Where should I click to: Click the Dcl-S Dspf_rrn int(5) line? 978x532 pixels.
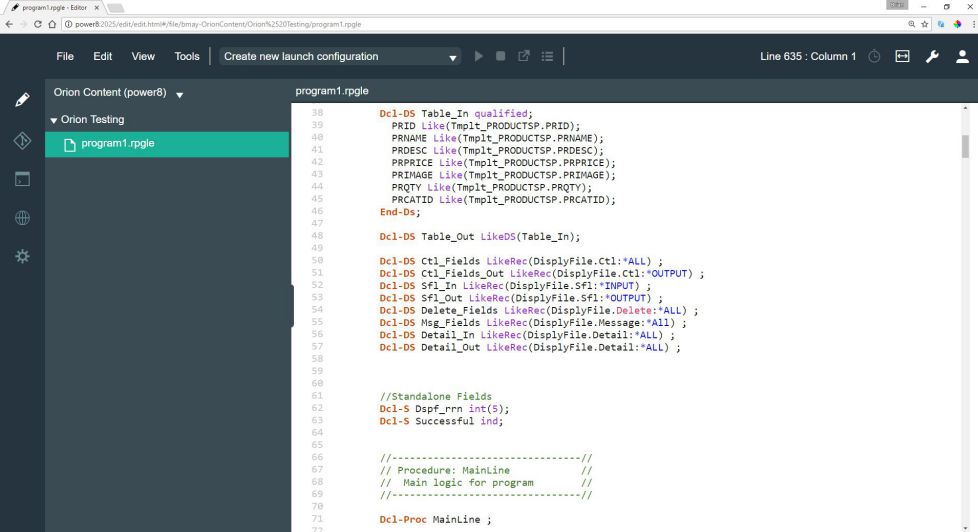(444, 409)
